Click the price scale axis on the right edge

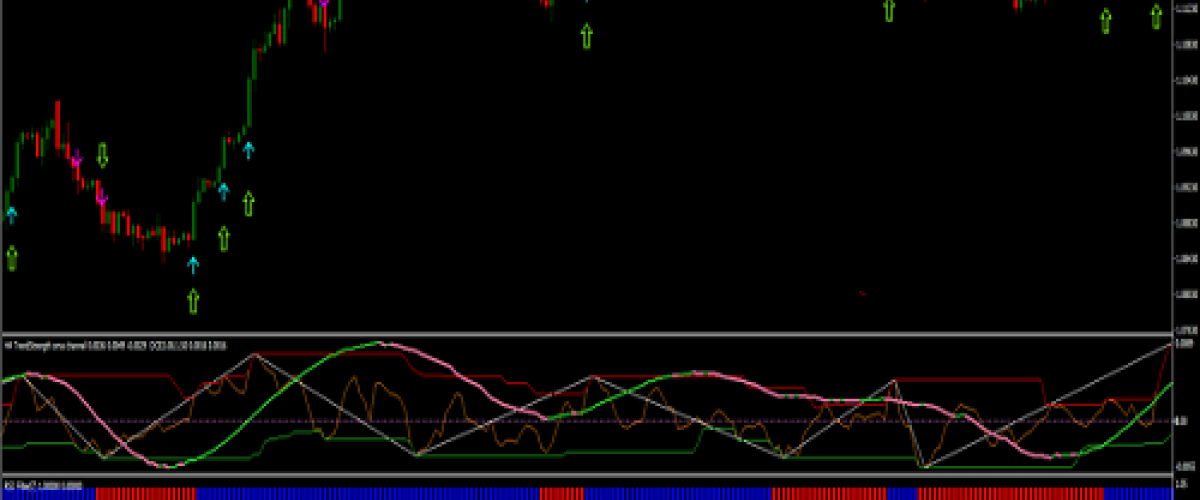point(1185,165)
